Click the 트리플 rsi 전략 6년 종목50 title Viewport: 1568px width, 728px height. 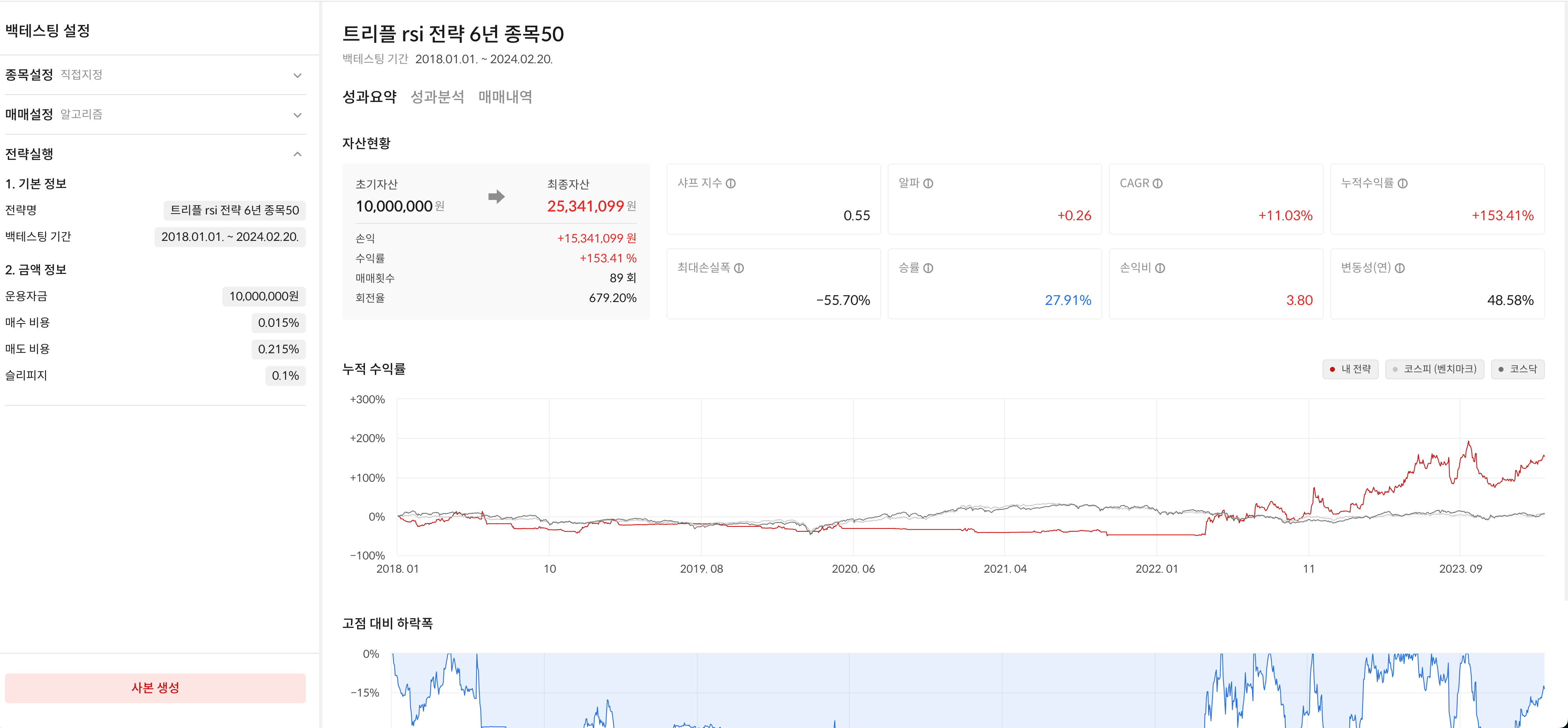[x=453, y=34]
